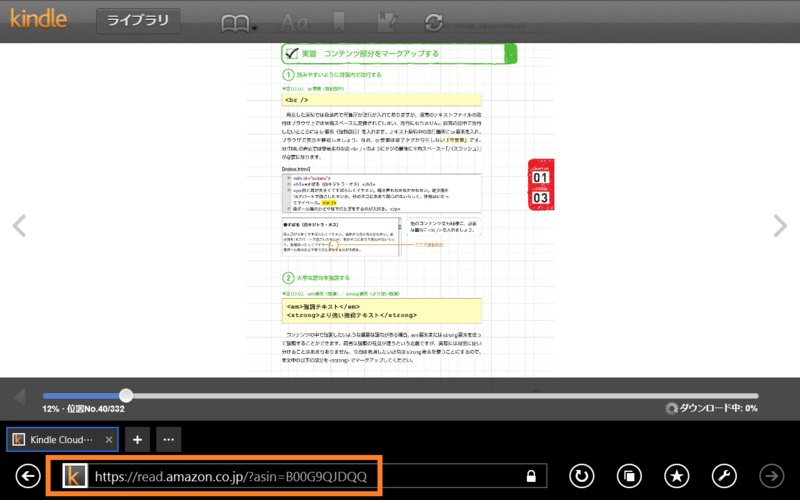Go to next page right chevron

point(780,226)
